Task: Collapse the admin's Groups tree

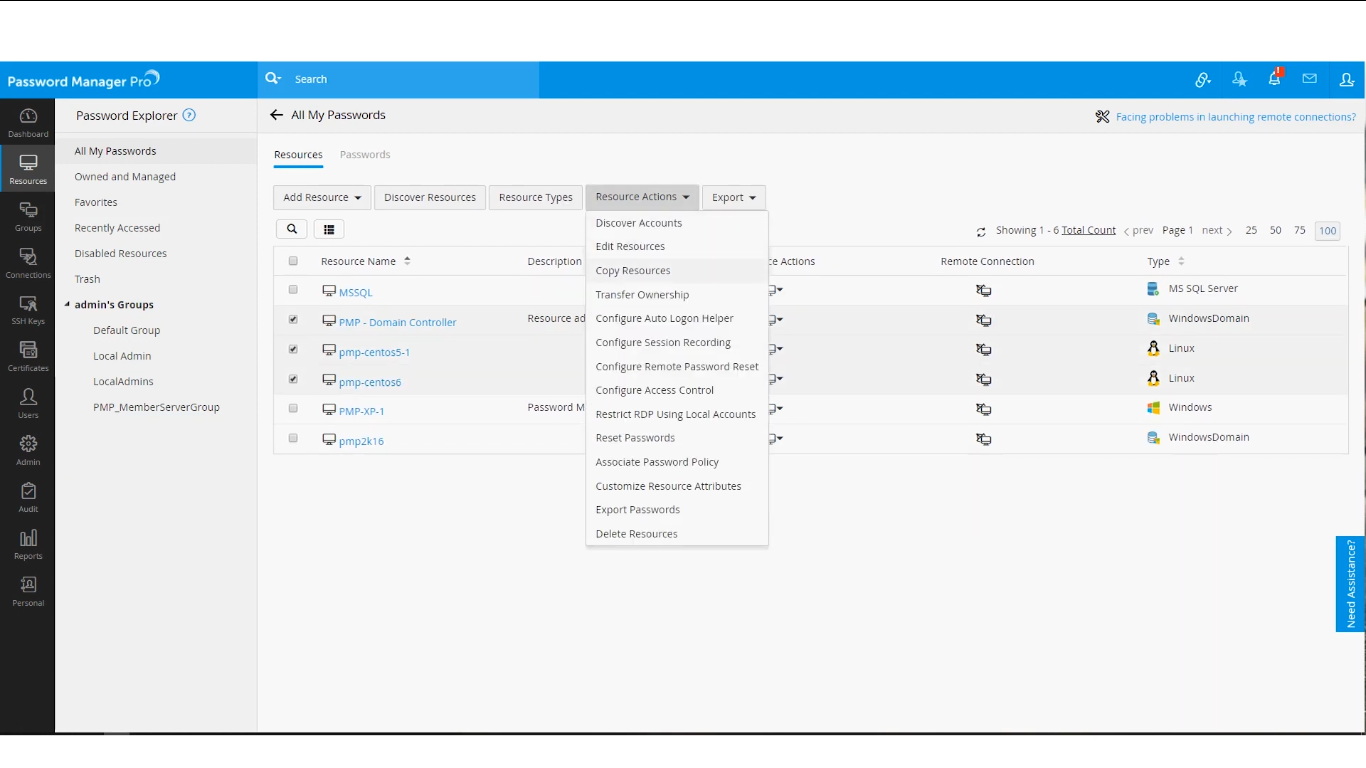Action: click(x=68, y=305)
